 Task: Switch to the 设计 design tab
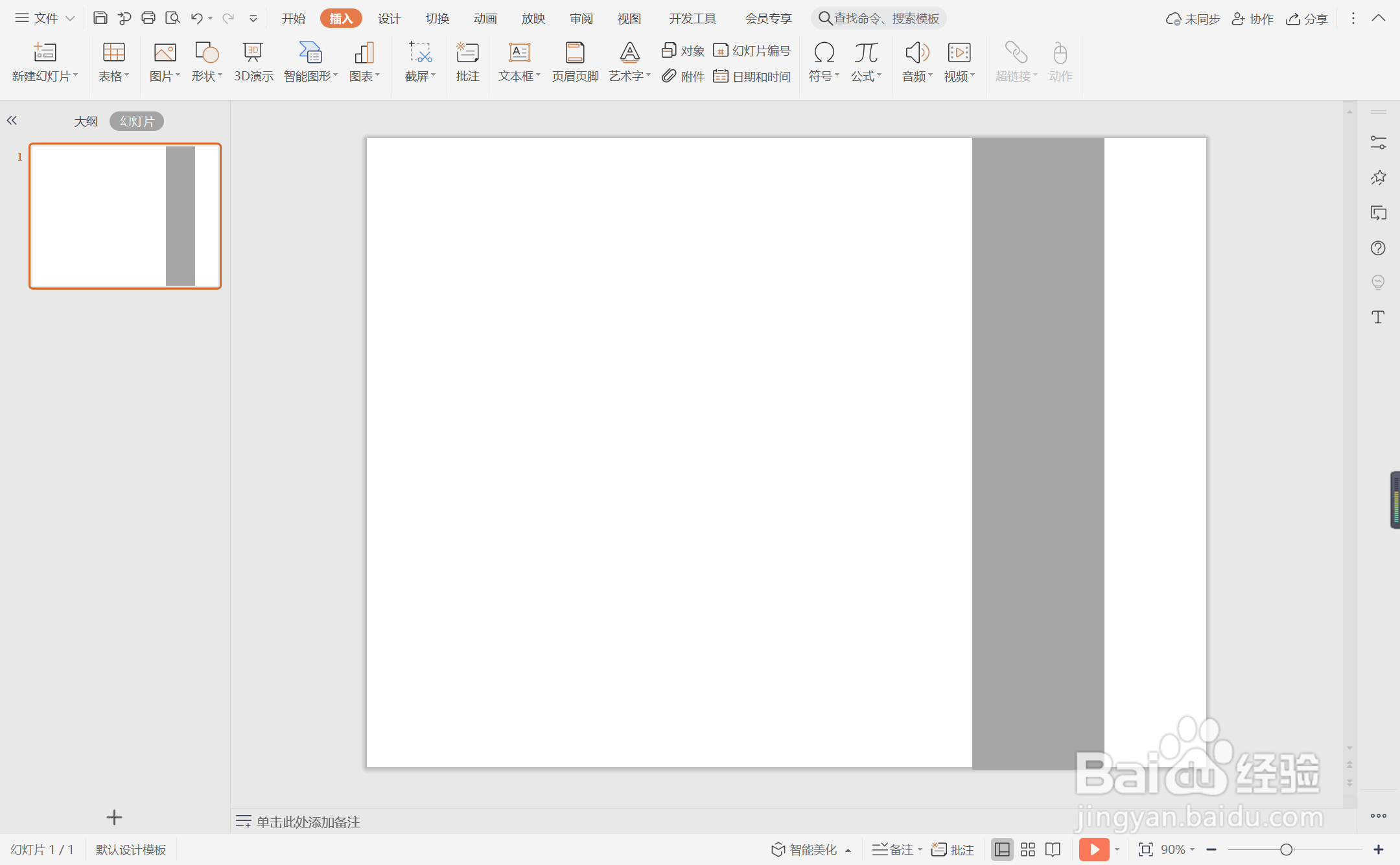pos(389,18)
